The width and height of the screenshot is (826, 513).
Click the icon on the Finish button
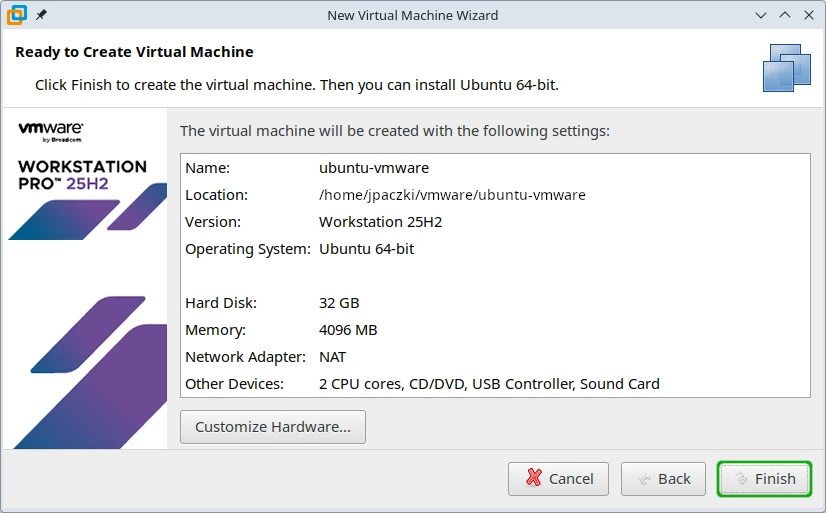coord(741,478)
